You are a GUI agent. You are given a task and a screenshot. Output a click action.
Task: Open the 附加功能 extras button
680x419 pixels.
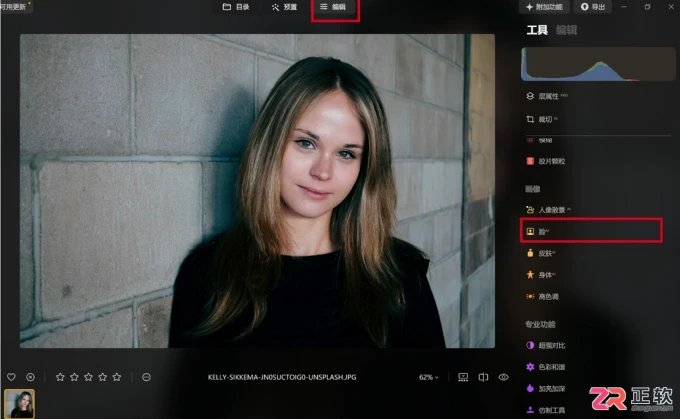coord(544,7)
